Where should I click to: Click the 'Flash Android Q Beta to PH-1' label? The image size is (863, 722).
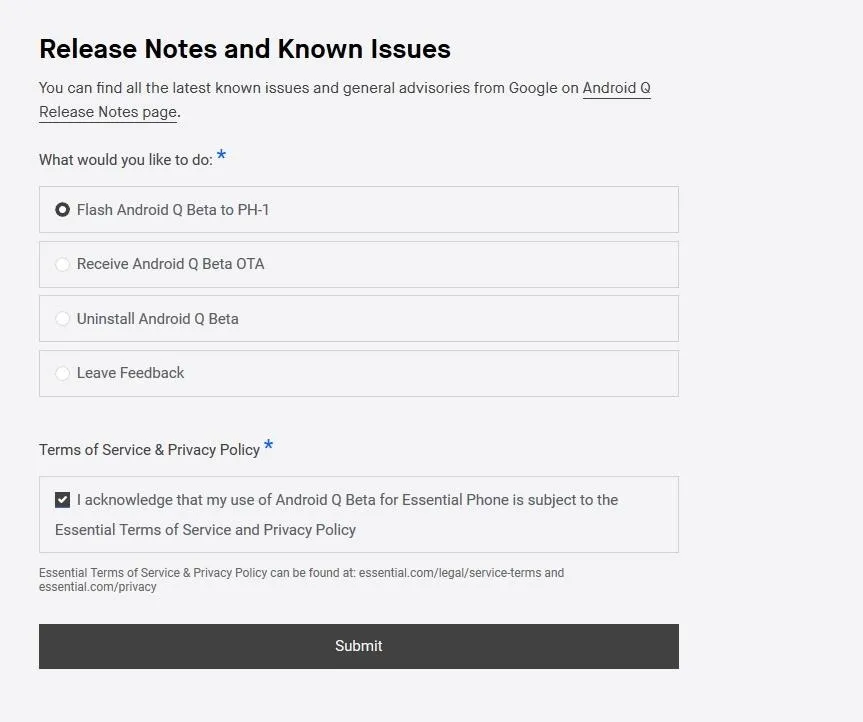[x=173, y=210]
